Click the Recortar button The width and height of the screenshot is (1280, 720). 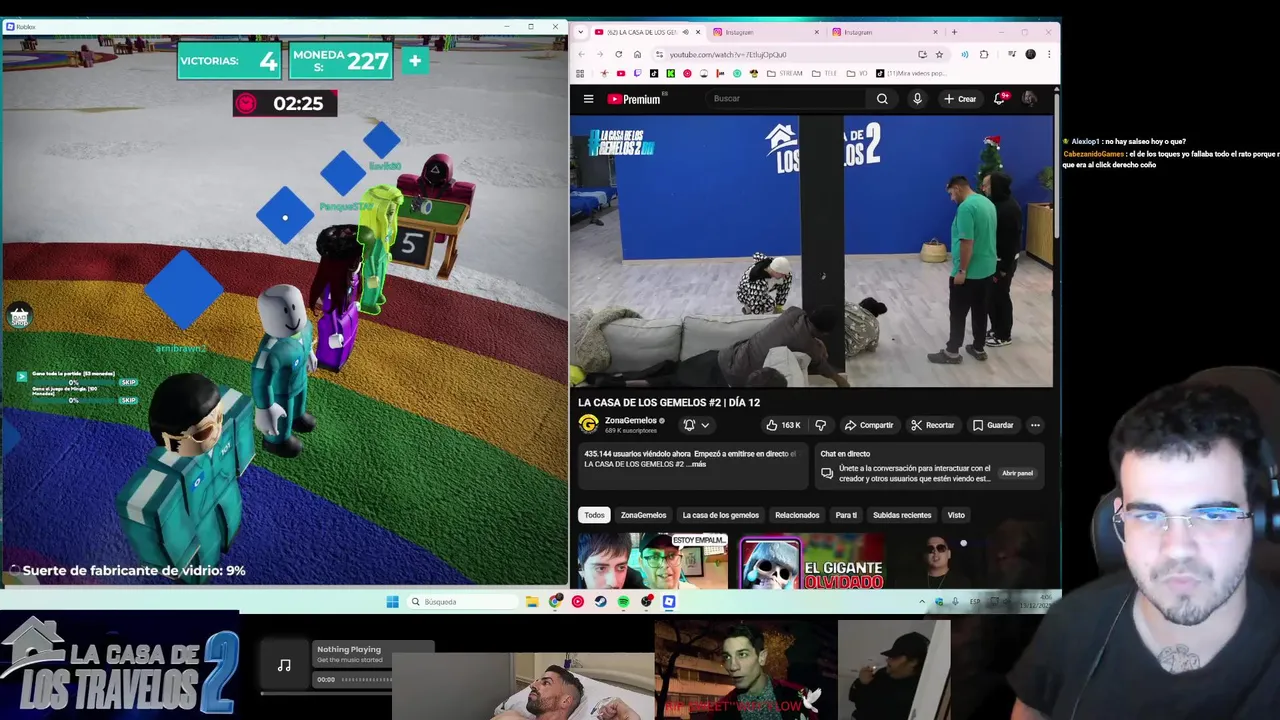[x=933, y=425]
